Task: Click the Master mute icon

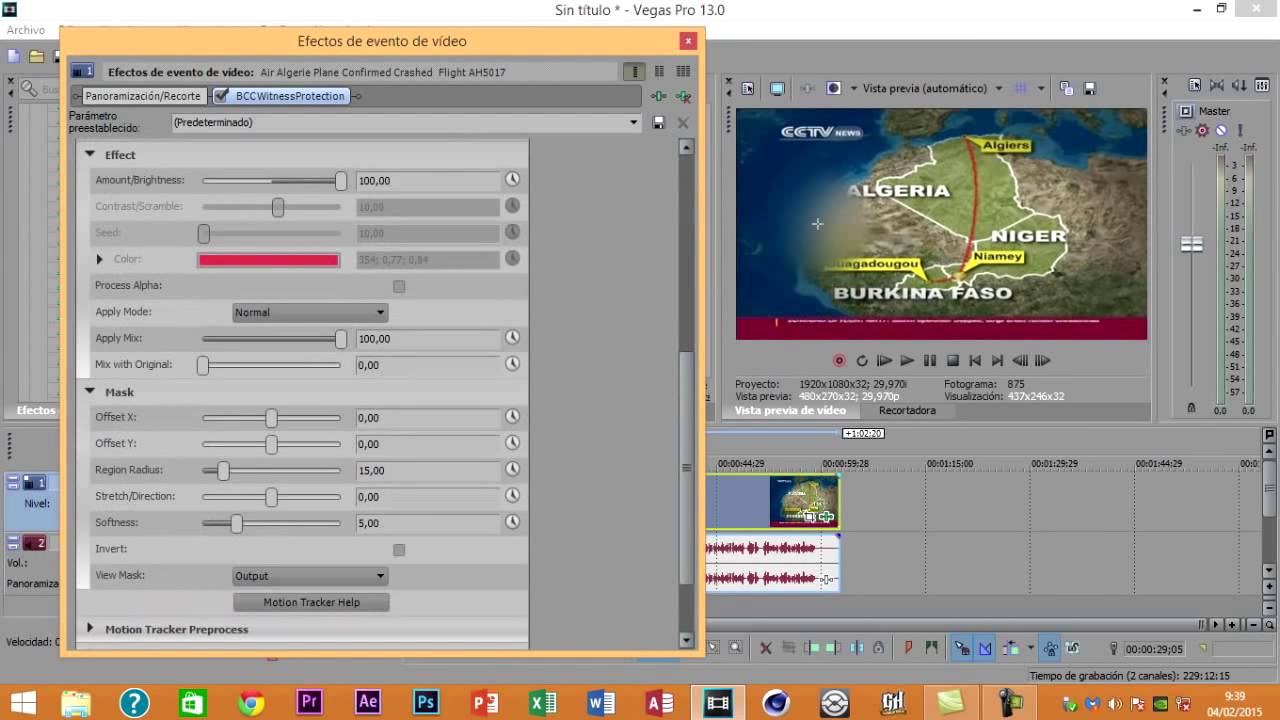Action: [x=1221, y=131]
